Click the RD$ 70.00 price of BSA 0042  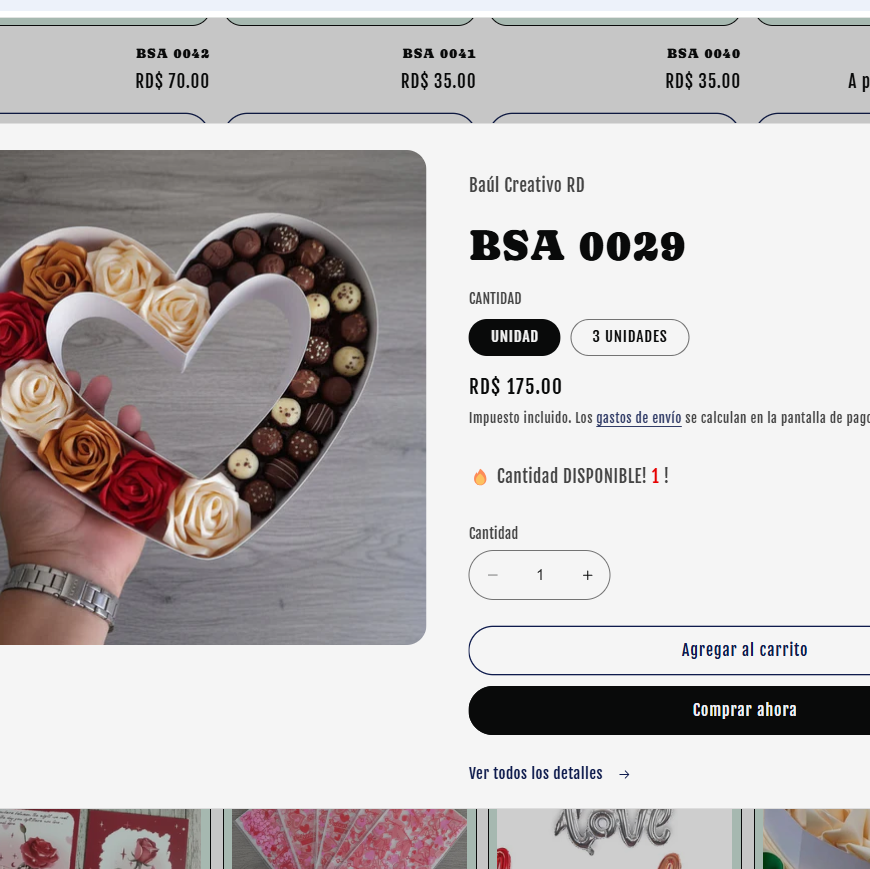tap(172, 81)
